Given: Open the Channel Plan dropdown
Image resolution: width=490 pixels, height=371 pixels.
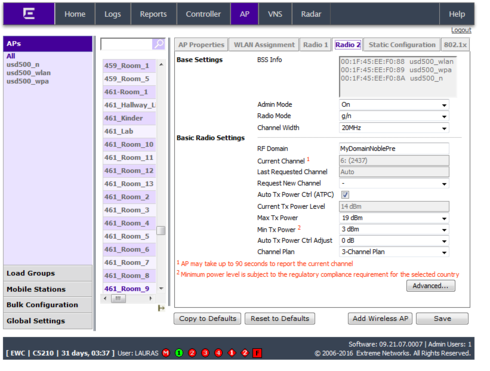Looking at the screenshot, I should tap(394, 252).
